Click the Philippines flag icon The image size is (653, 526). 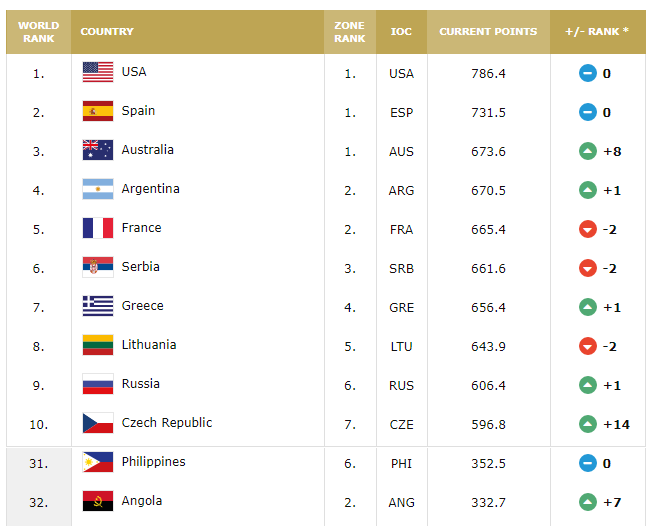coord(98,462)
